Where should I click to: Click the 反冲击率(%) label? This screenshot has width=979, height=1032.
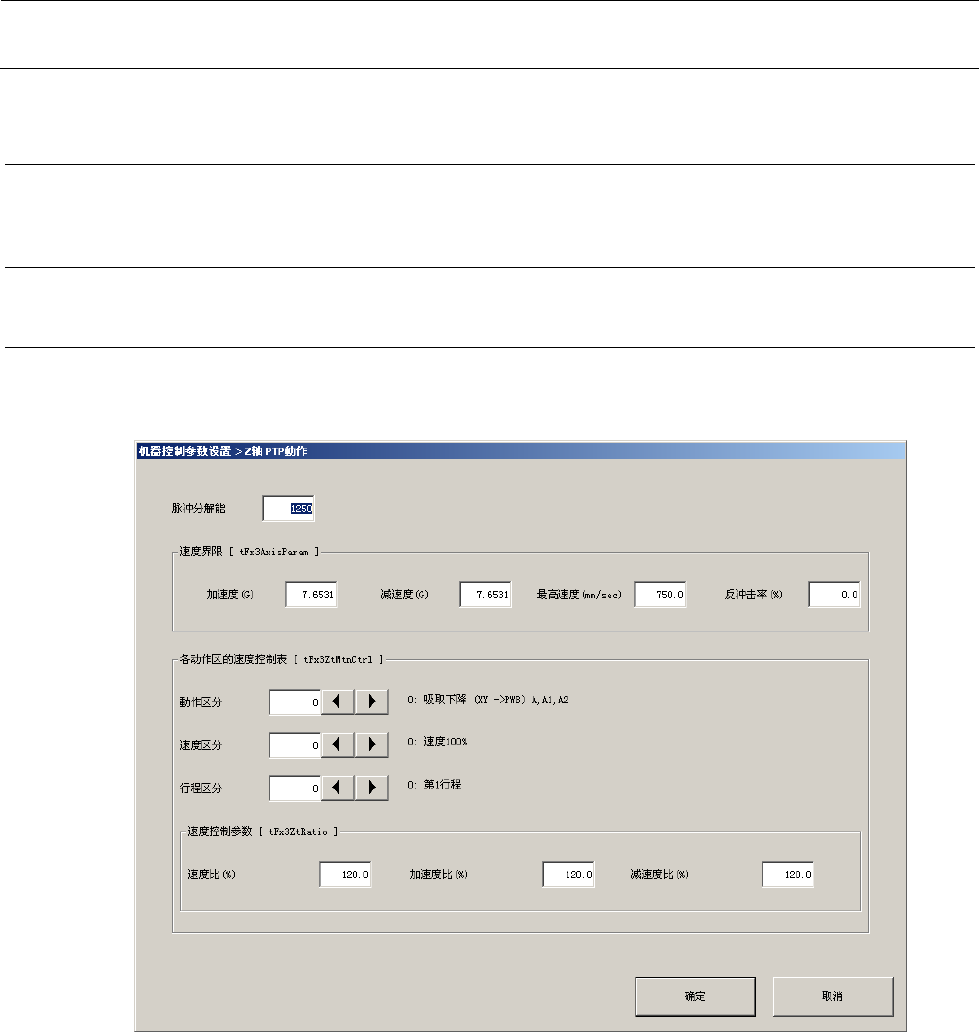[754, 594]
